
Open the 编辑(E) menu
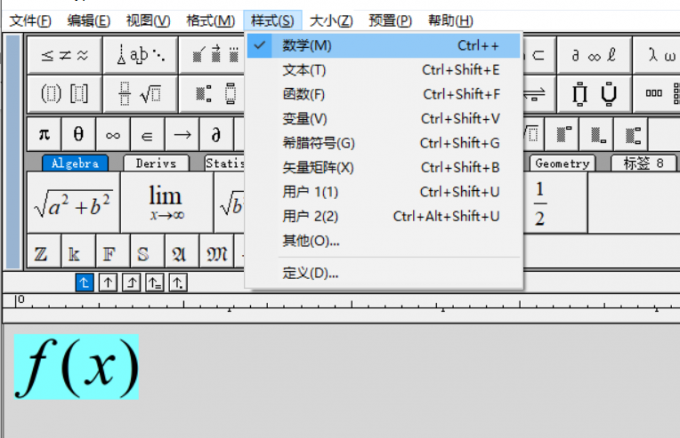coord(89,21)
